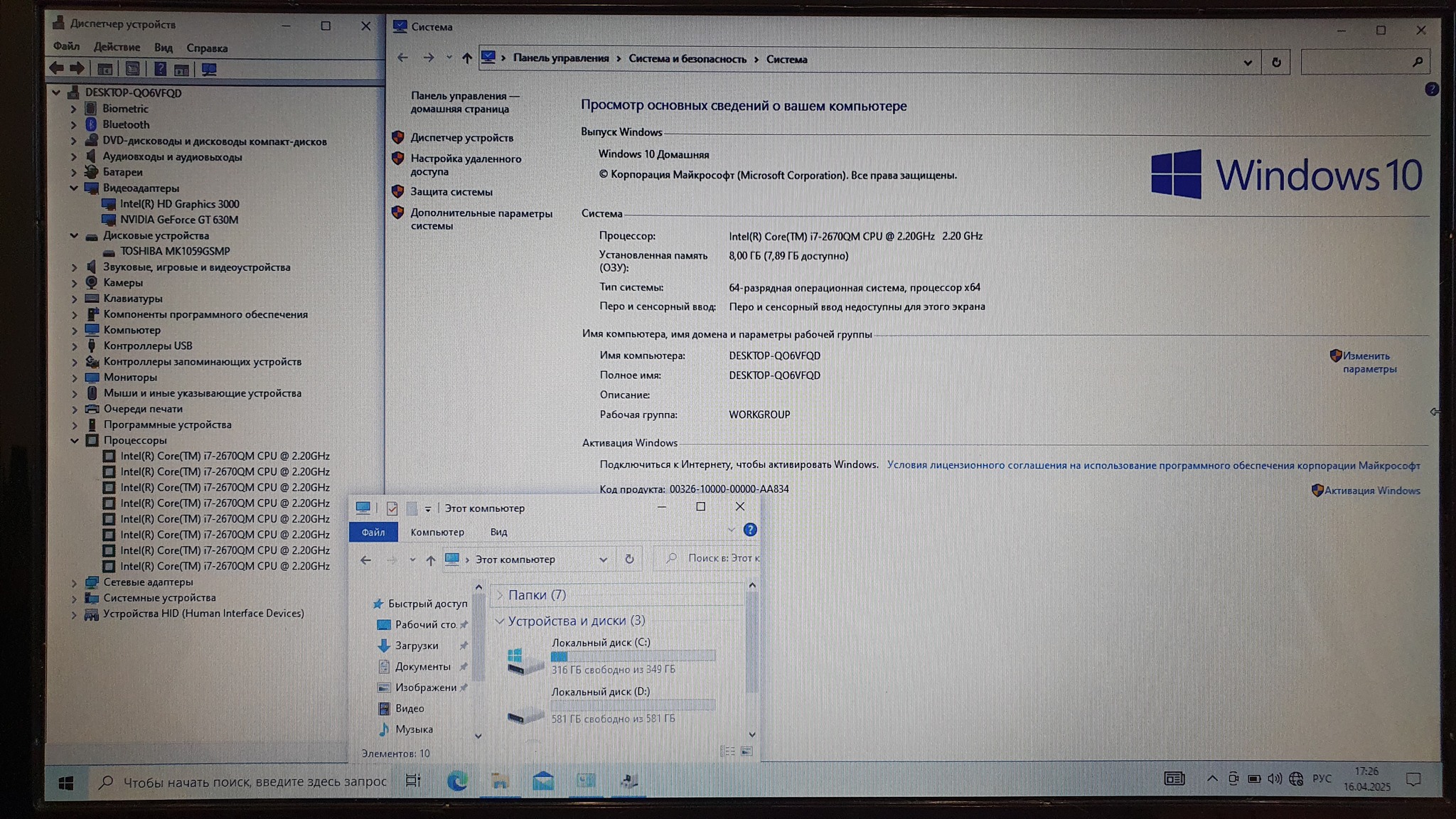Click scan for hardware changes toolbar icon
The width and height of the screenshot is (1456, 819).
tap(209, 70)
